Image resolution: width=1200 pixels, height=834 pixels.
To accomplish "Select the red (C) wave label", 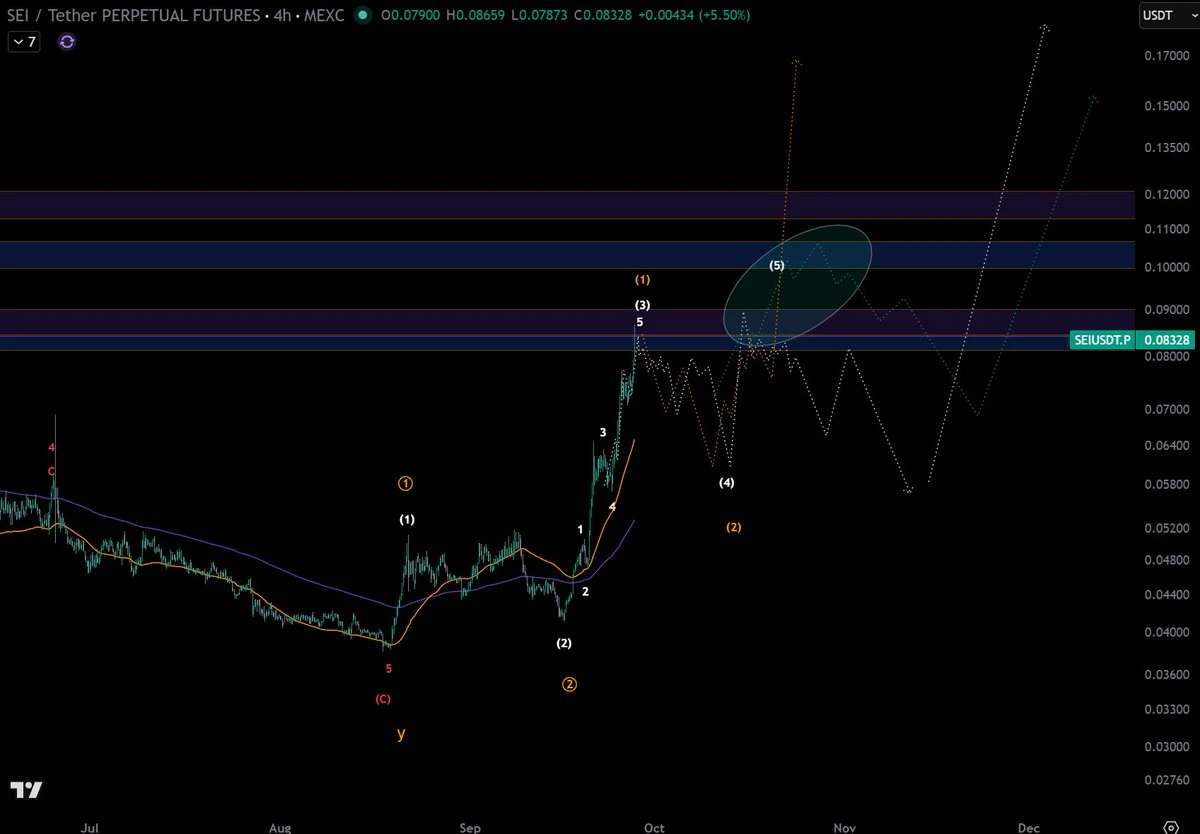I will tap(383, 699).
